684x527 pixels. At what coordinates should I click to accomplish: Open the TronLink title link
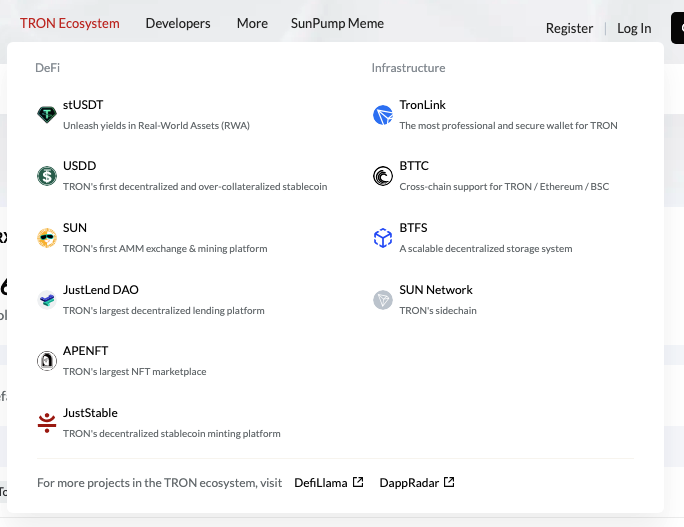click(422, 105)
